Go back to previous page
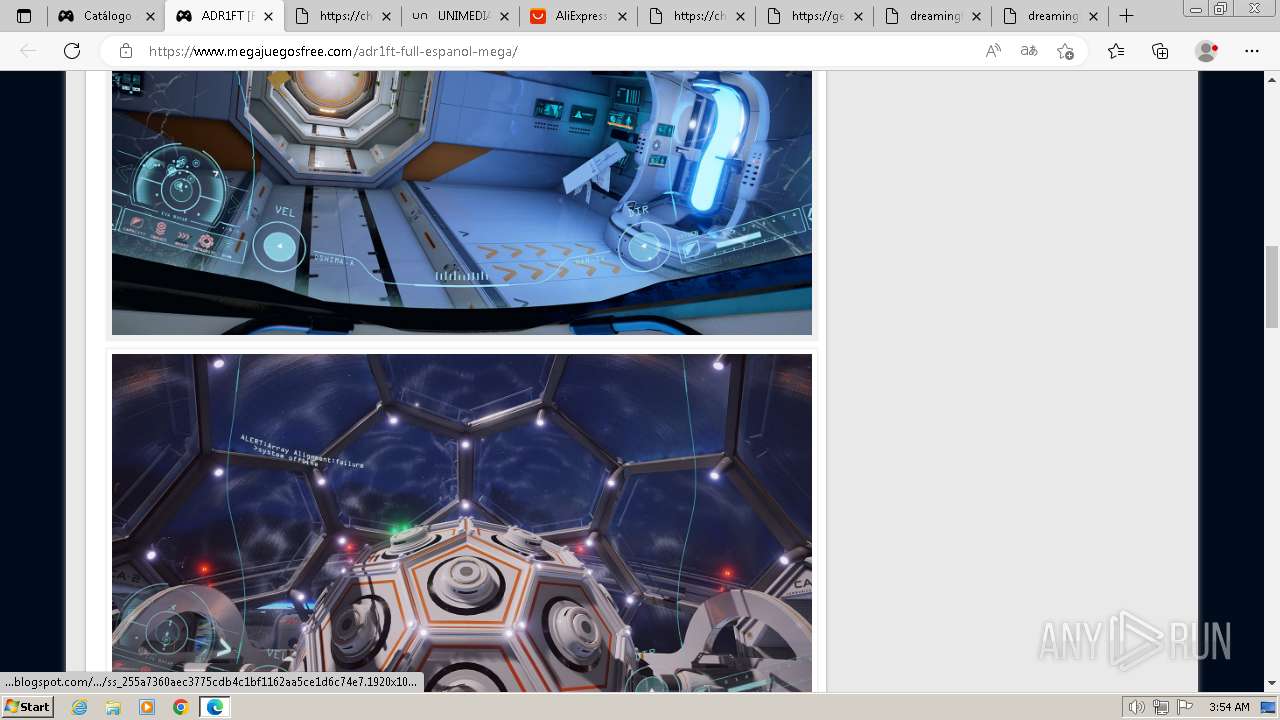 coord(28,51)
